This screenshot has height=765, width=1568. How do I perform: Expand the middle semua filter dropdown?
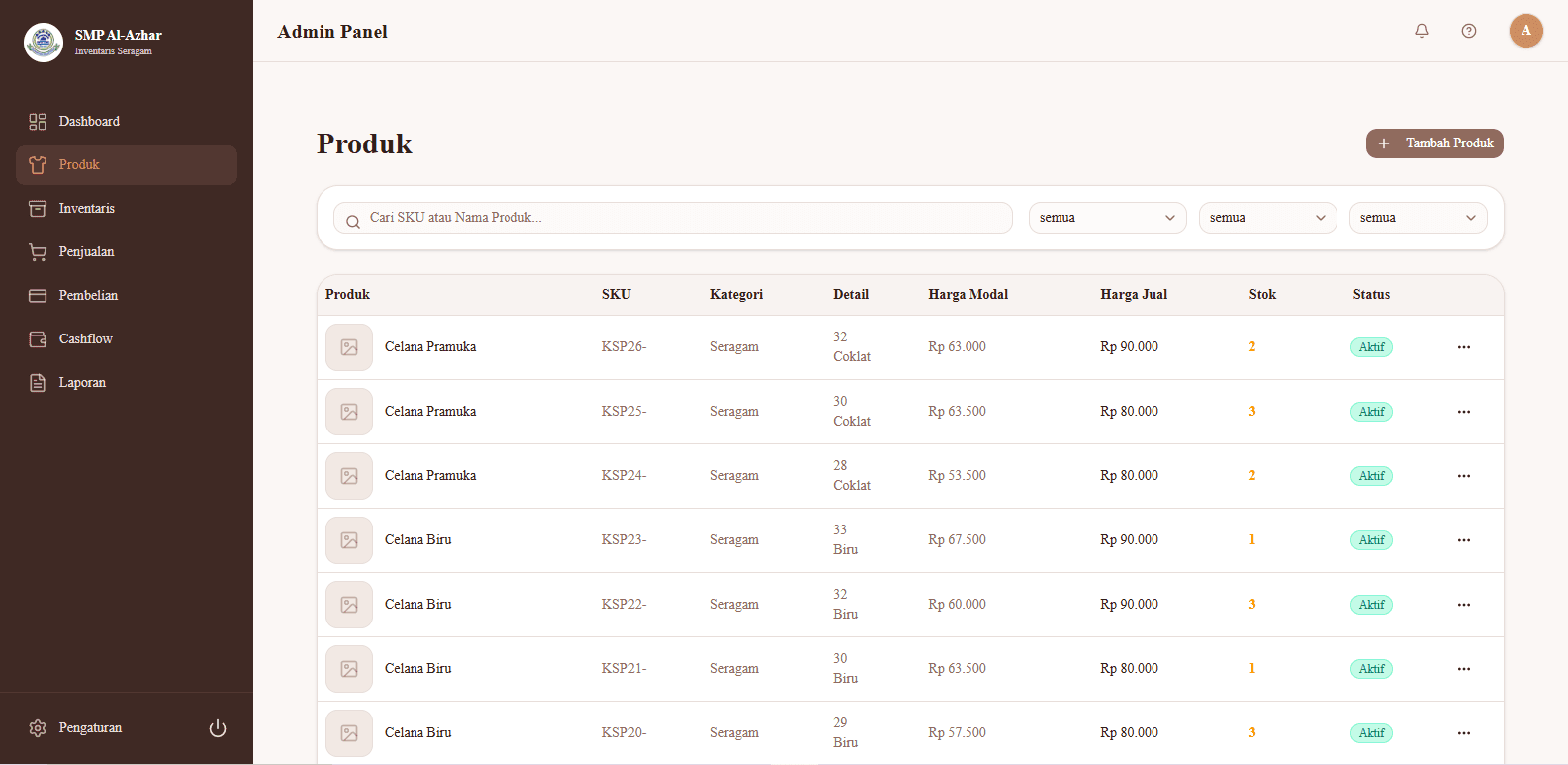[x=1267, y=218]
